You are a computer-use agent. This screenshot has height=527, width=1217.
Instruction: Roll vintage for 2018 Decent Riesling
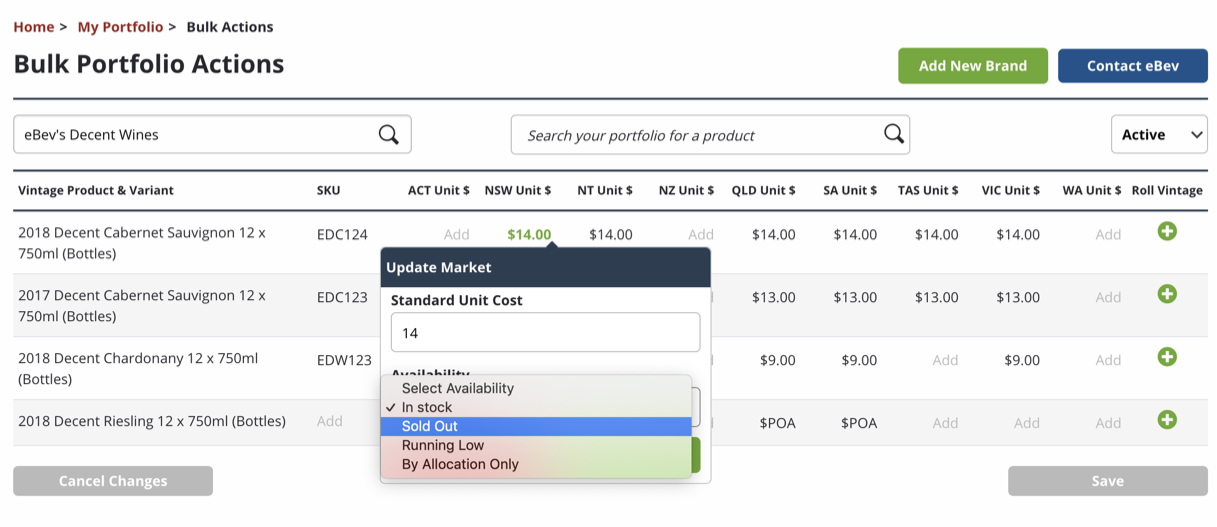coord(1166,420)
